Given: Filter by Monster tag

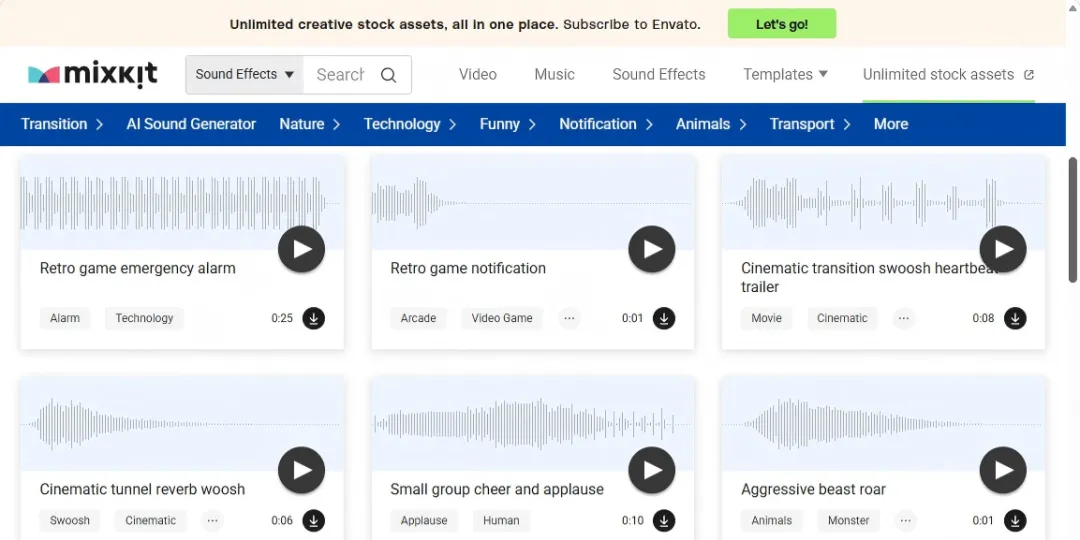Looking at the screenshot, I should click(x=849, y=521).
